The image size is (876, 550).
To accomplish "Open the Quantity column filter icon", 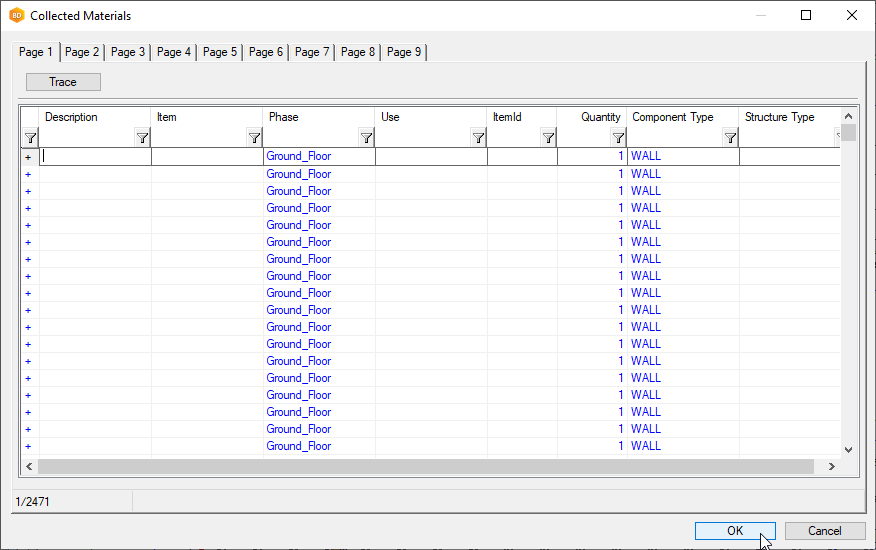I will (618, 138).
